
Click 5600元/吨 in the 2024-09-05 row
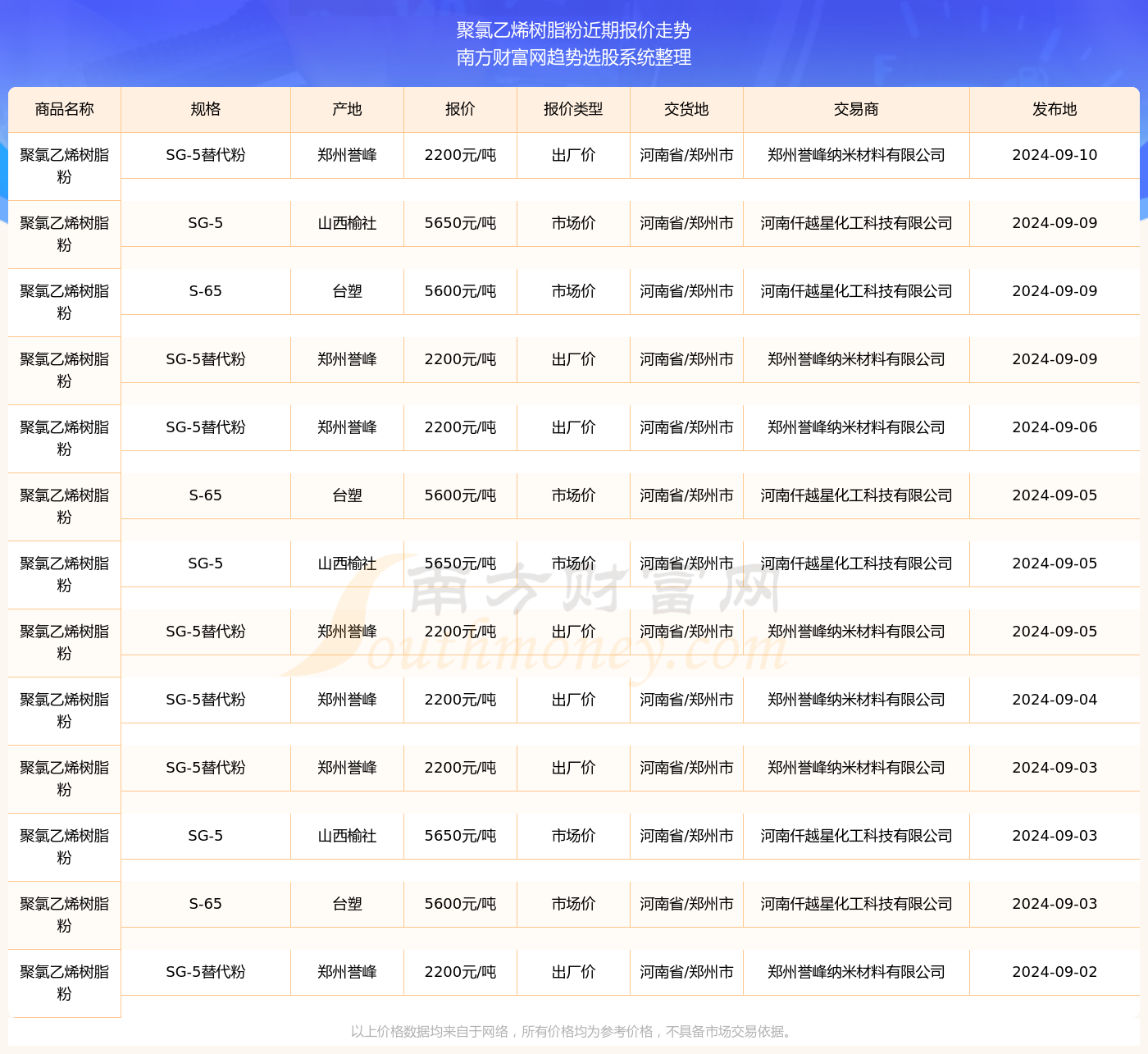click(460, 495)
